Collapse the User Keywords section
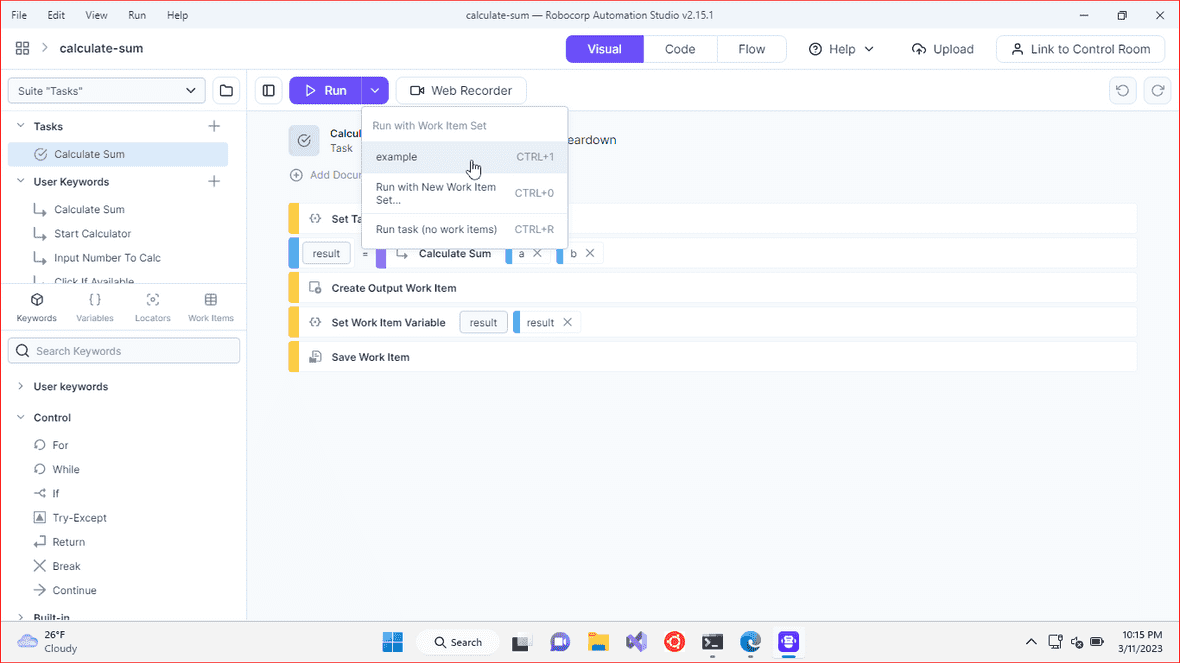The height and width of the screenshot is (663, 1180). pyautogui.click(x=21, y=181)
